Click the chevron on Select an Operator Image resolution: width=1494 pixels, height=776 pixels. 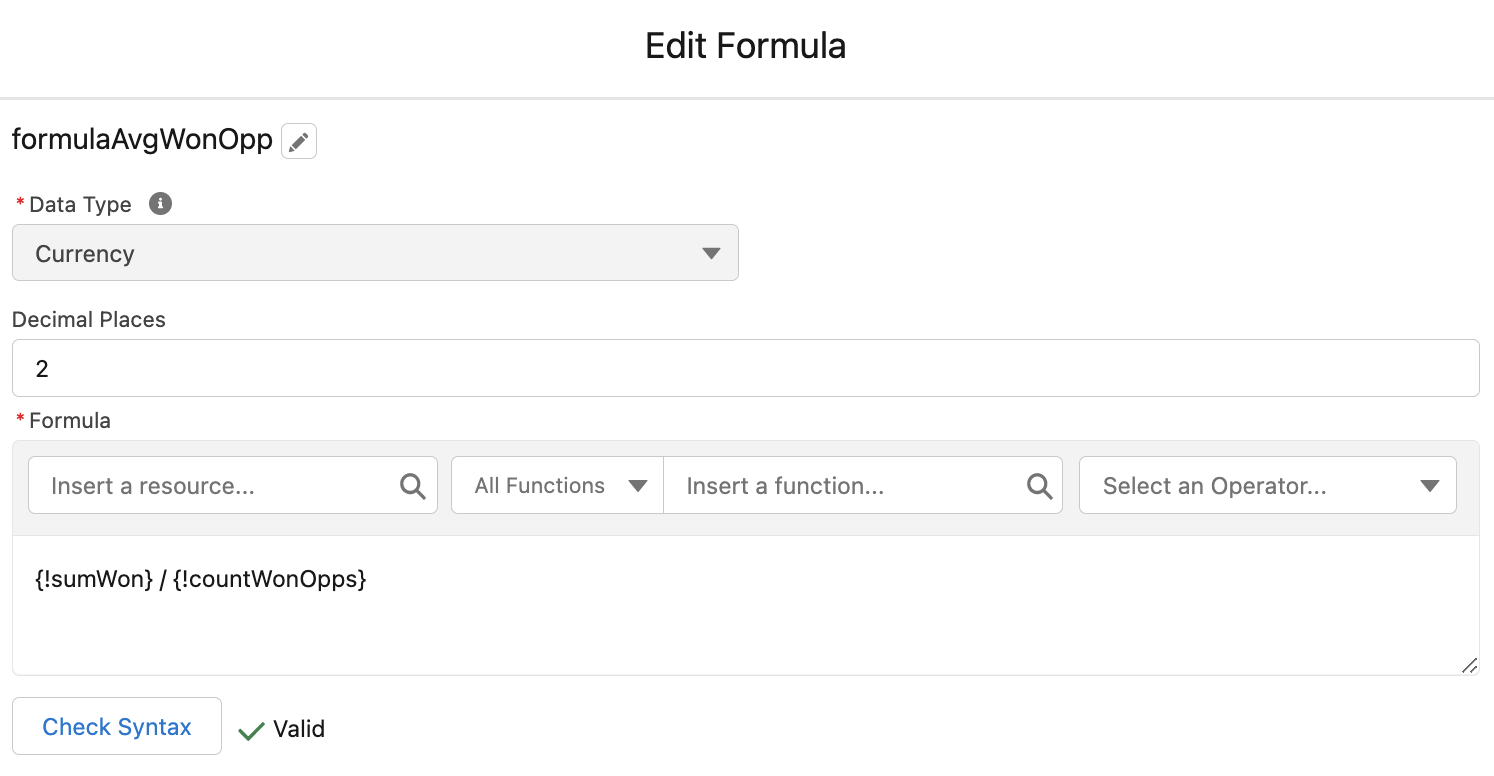pyautogui.click(x=1428, y=485)
